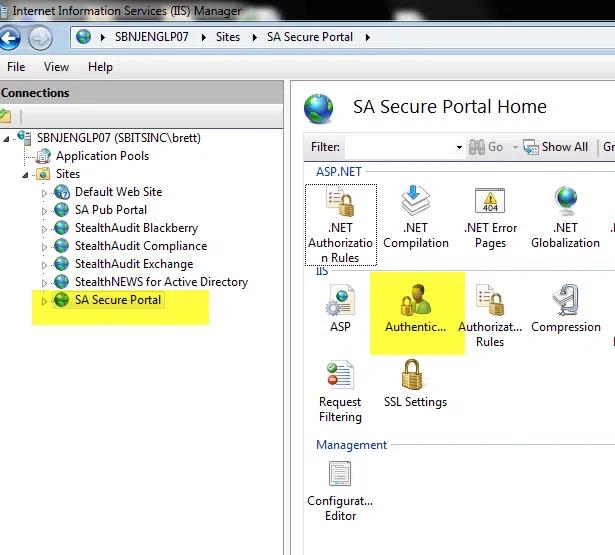Select the Sites node
The width and height of the screenshot is (615, 555).
[68, 174]
